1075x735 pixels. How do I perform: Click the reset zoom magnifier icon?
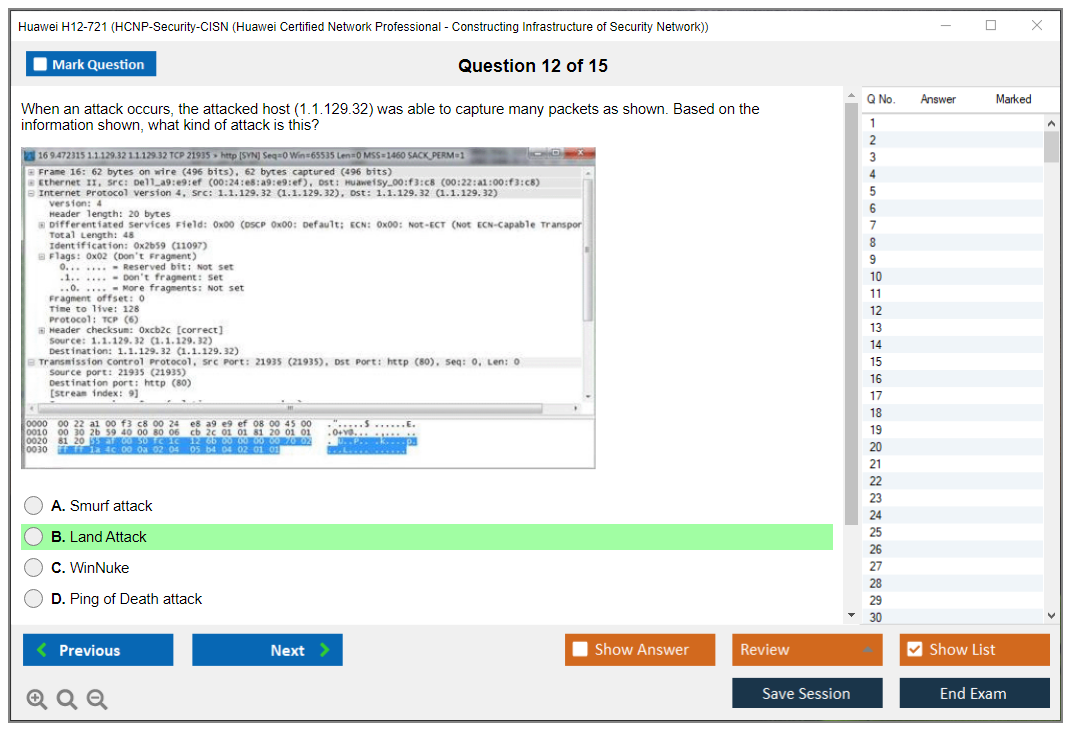(67, 700)
